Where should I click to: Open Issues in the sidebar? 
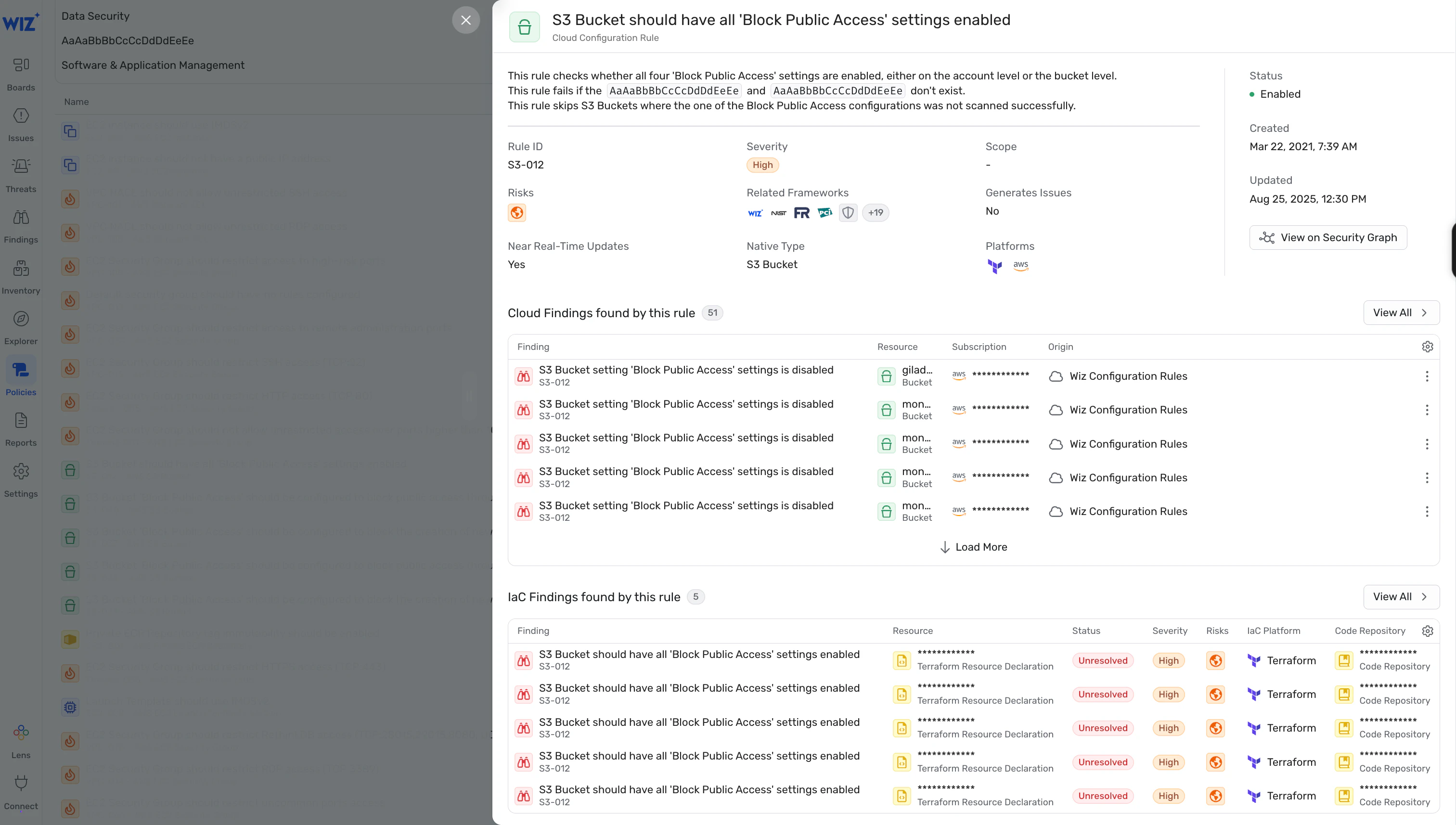(21, 125)
